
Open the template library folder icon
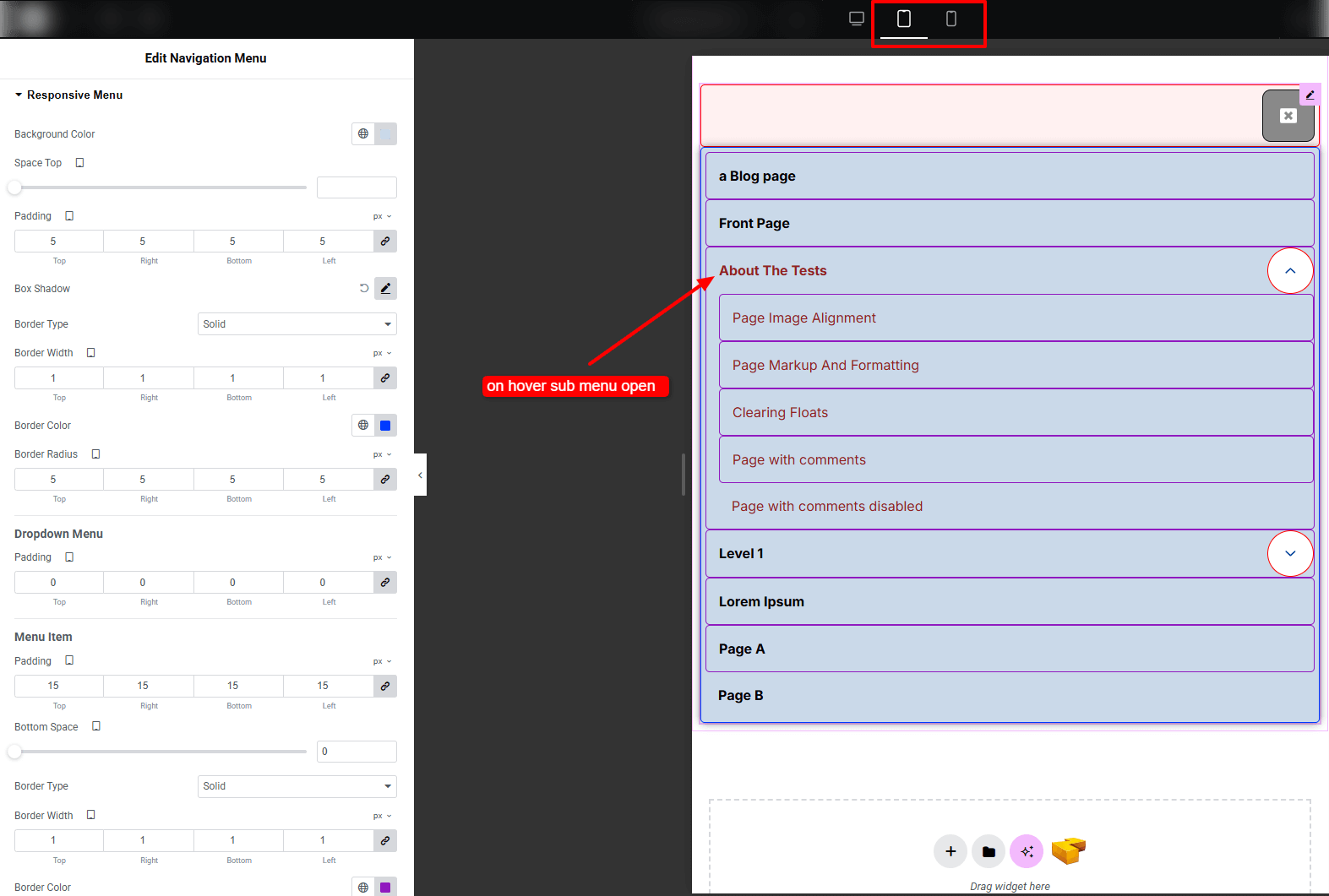coord(989,851)
